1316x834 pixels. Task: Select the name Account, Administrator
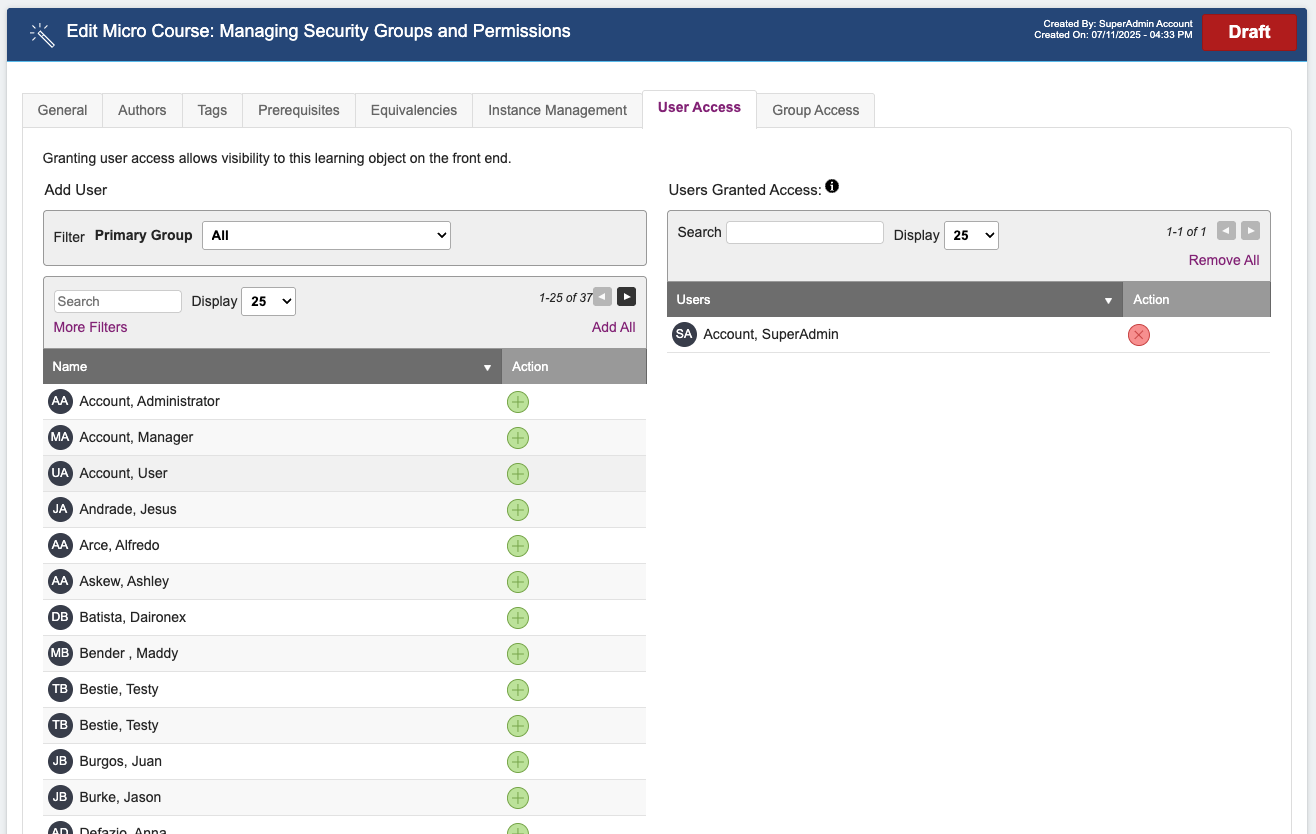[x=149, y=401]
